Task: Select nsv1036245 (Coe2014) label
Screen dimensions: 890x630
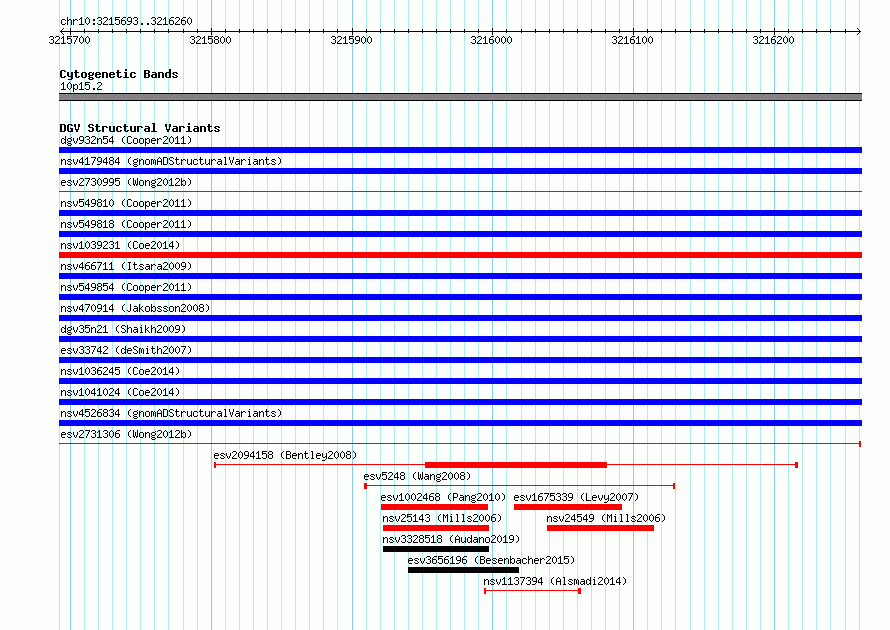Action: [x=120, y=371]
